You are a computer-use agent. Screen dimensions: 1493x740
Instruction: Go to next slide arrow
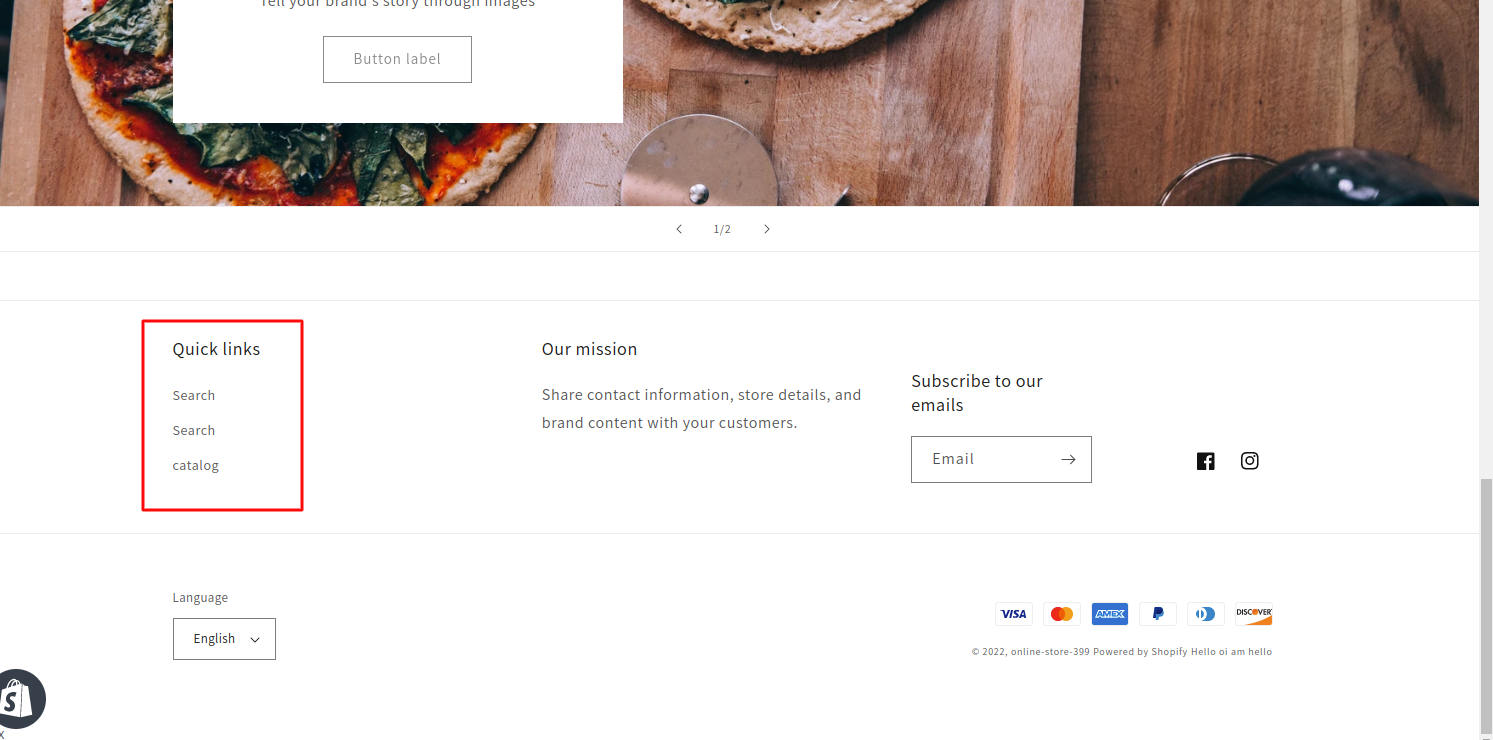pos(767,229)
